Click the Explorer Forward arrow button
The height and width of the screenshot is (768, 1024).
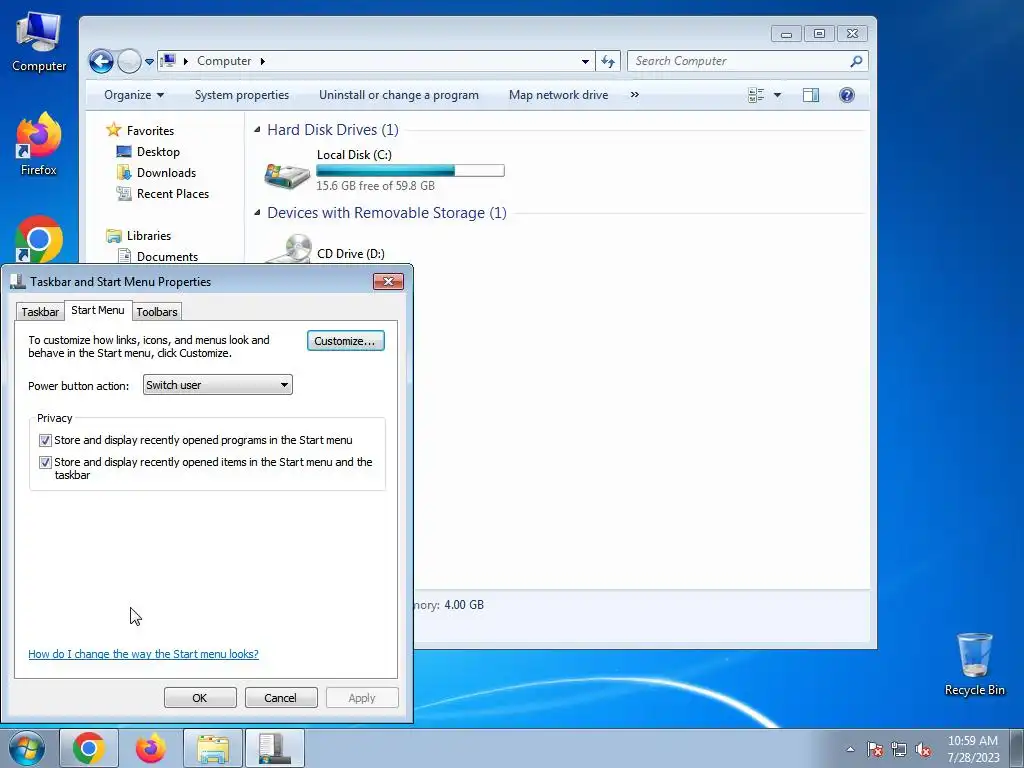coord(129,61)
